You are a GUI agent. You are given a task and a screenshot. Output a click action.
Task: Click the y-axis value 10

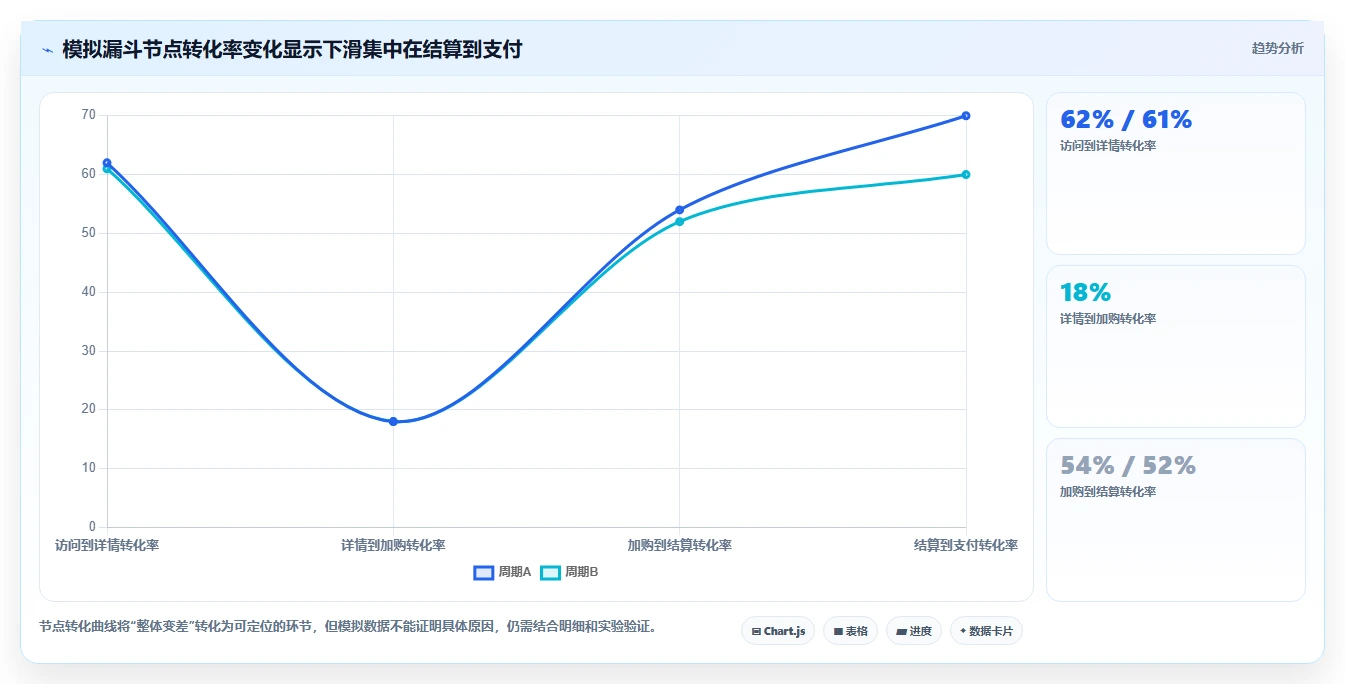tap(89, 468)
